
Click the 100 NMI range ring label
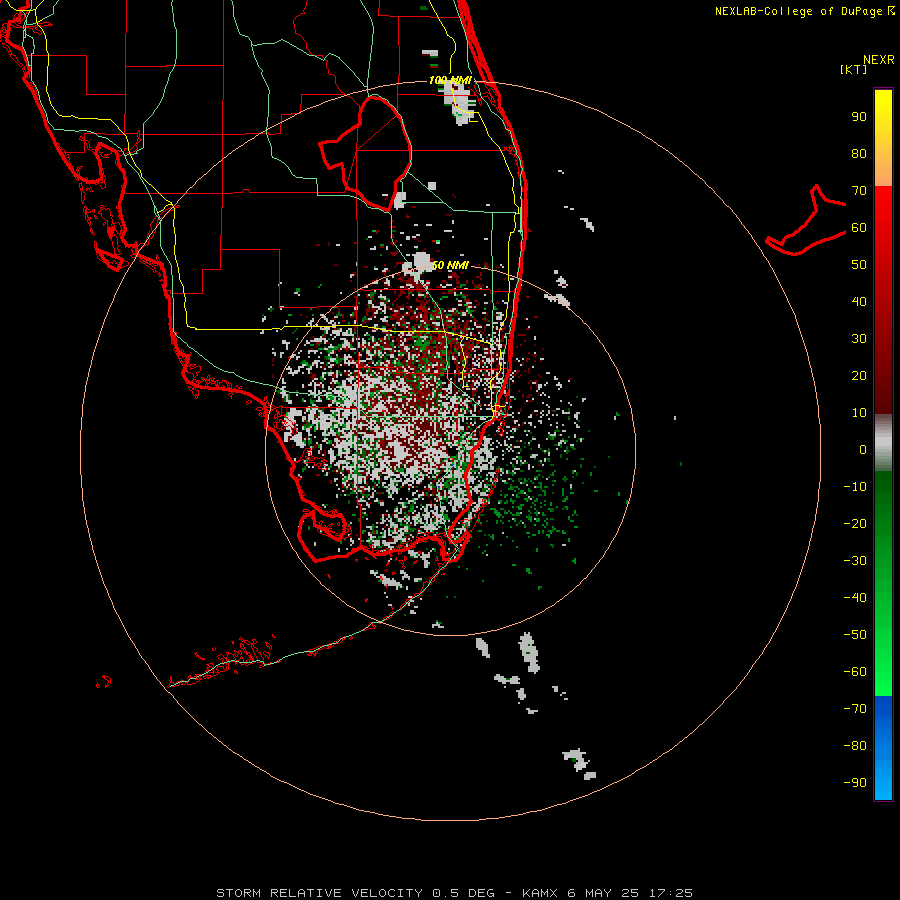click(450, 80)
